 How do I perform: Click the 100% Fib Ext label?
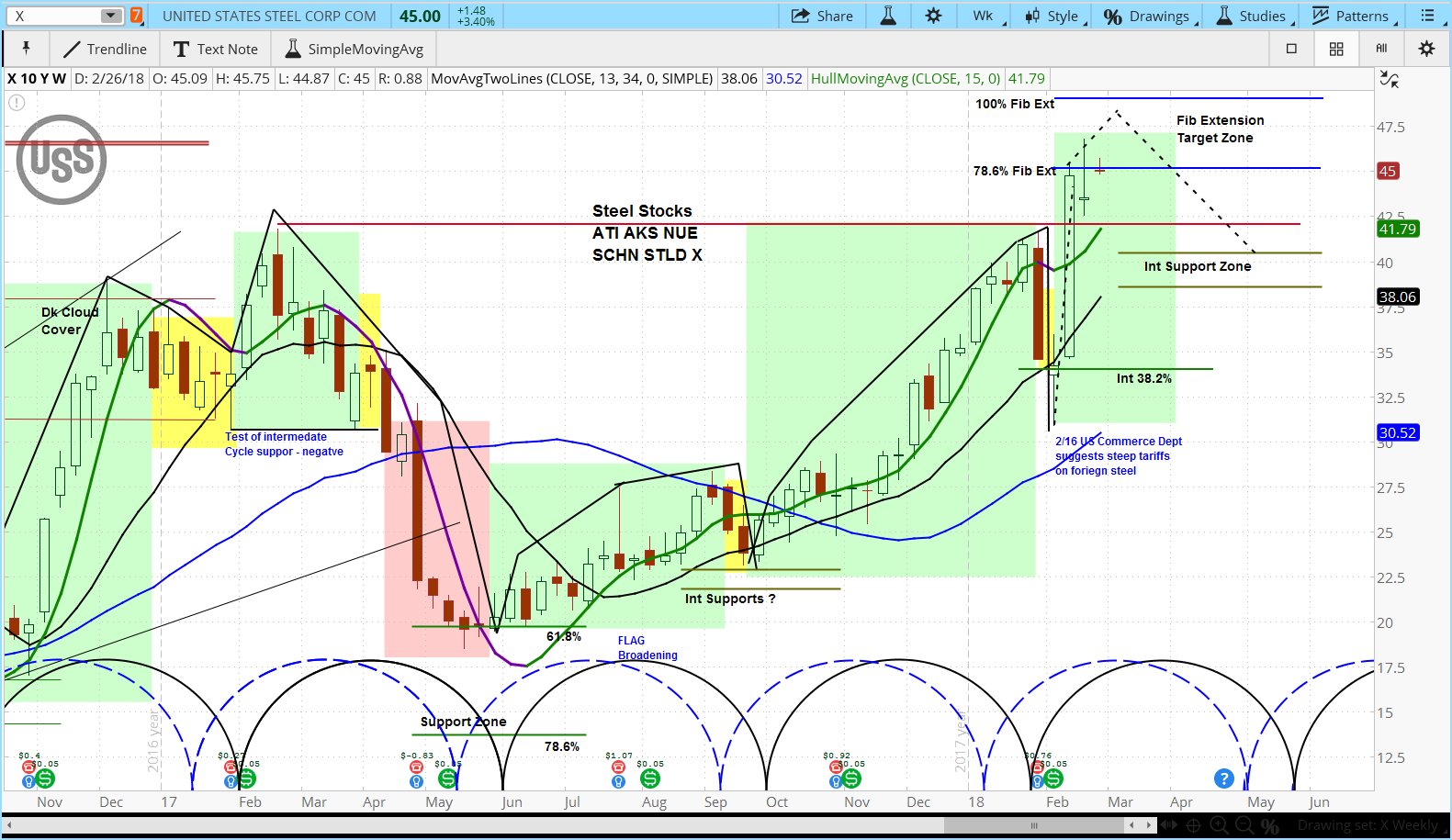1015,104
